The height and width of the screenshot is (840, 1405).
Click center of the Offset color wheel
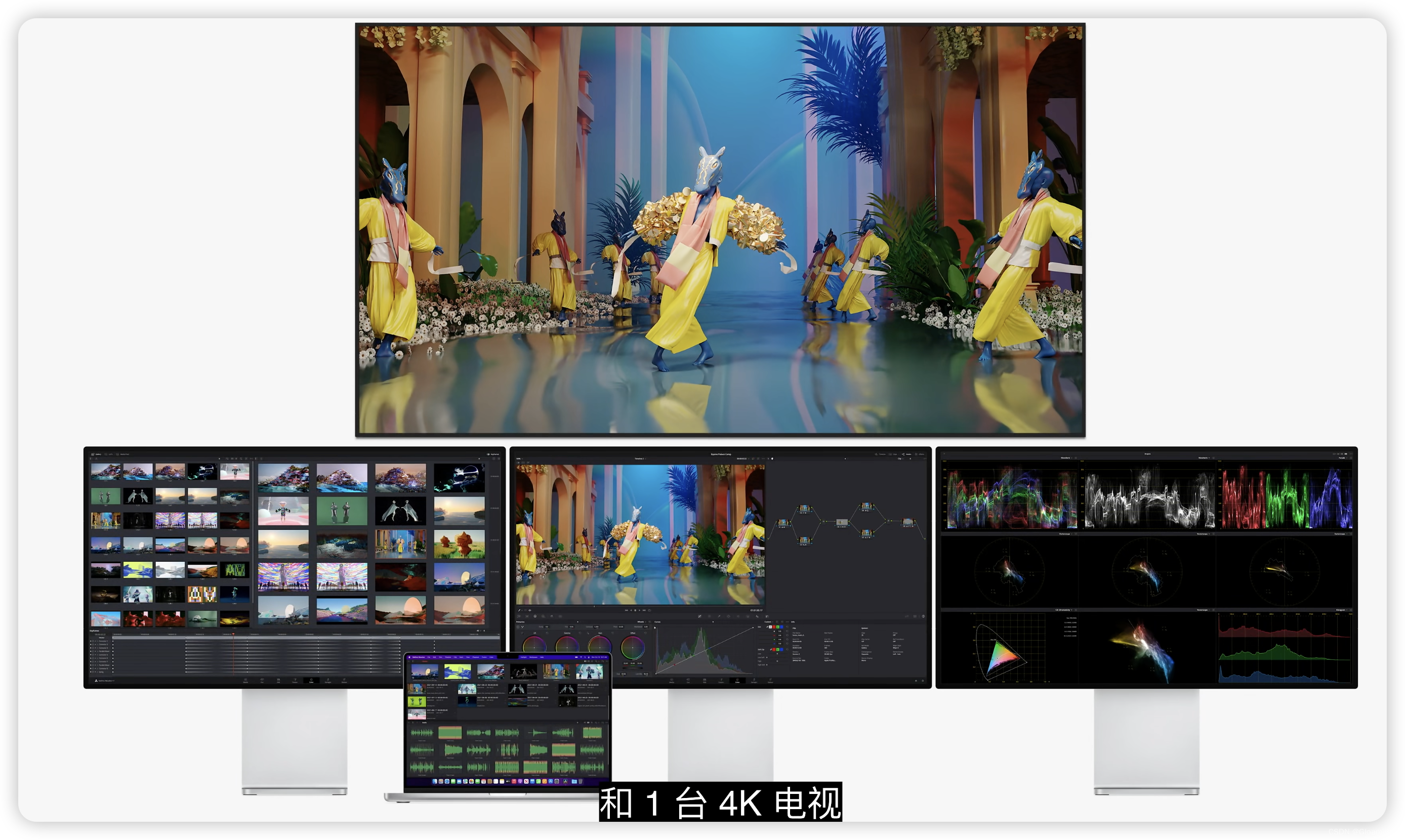point(633,648)
